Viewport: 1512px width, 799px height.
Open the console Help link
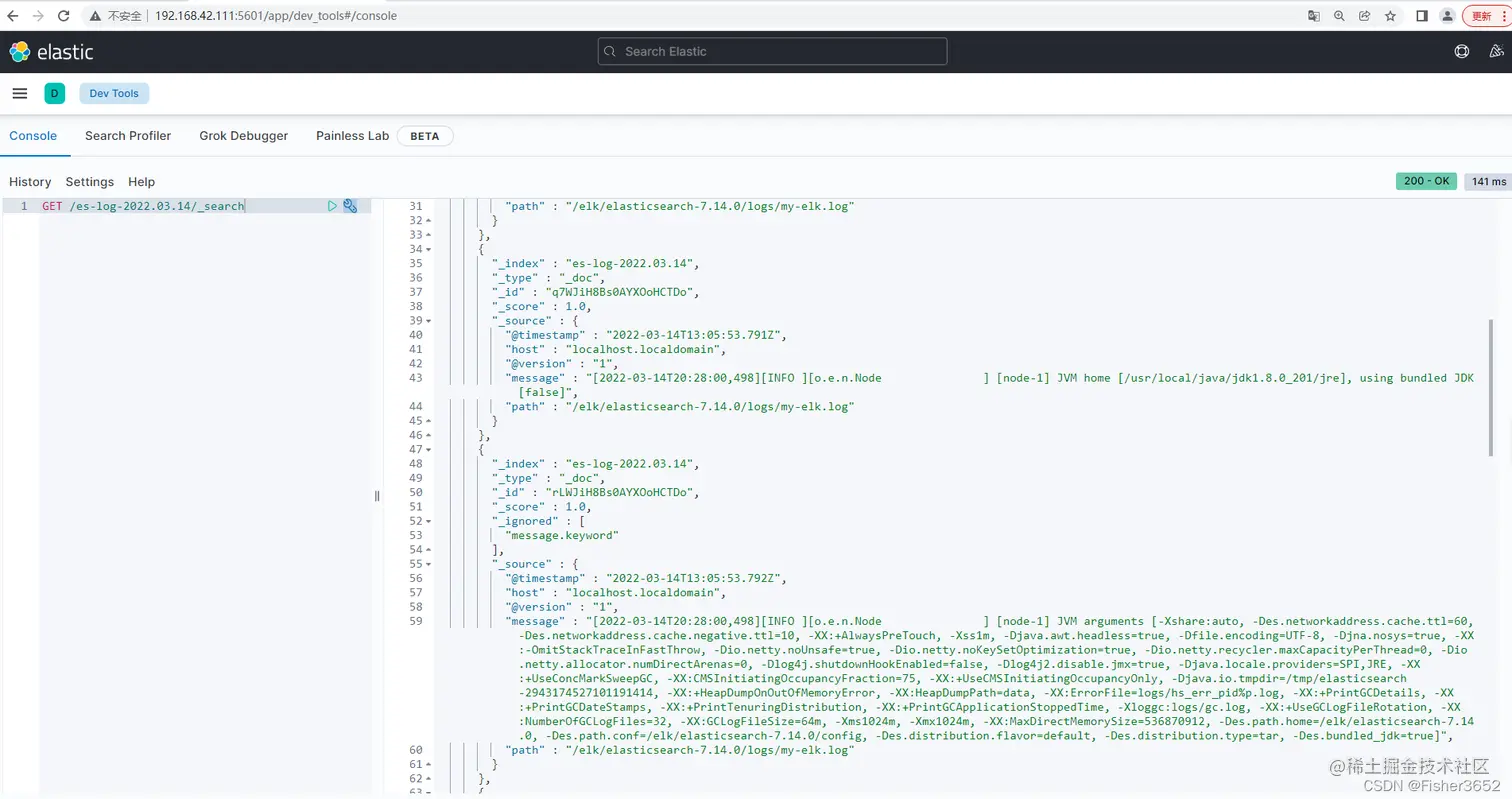click(x=141, y=182)
